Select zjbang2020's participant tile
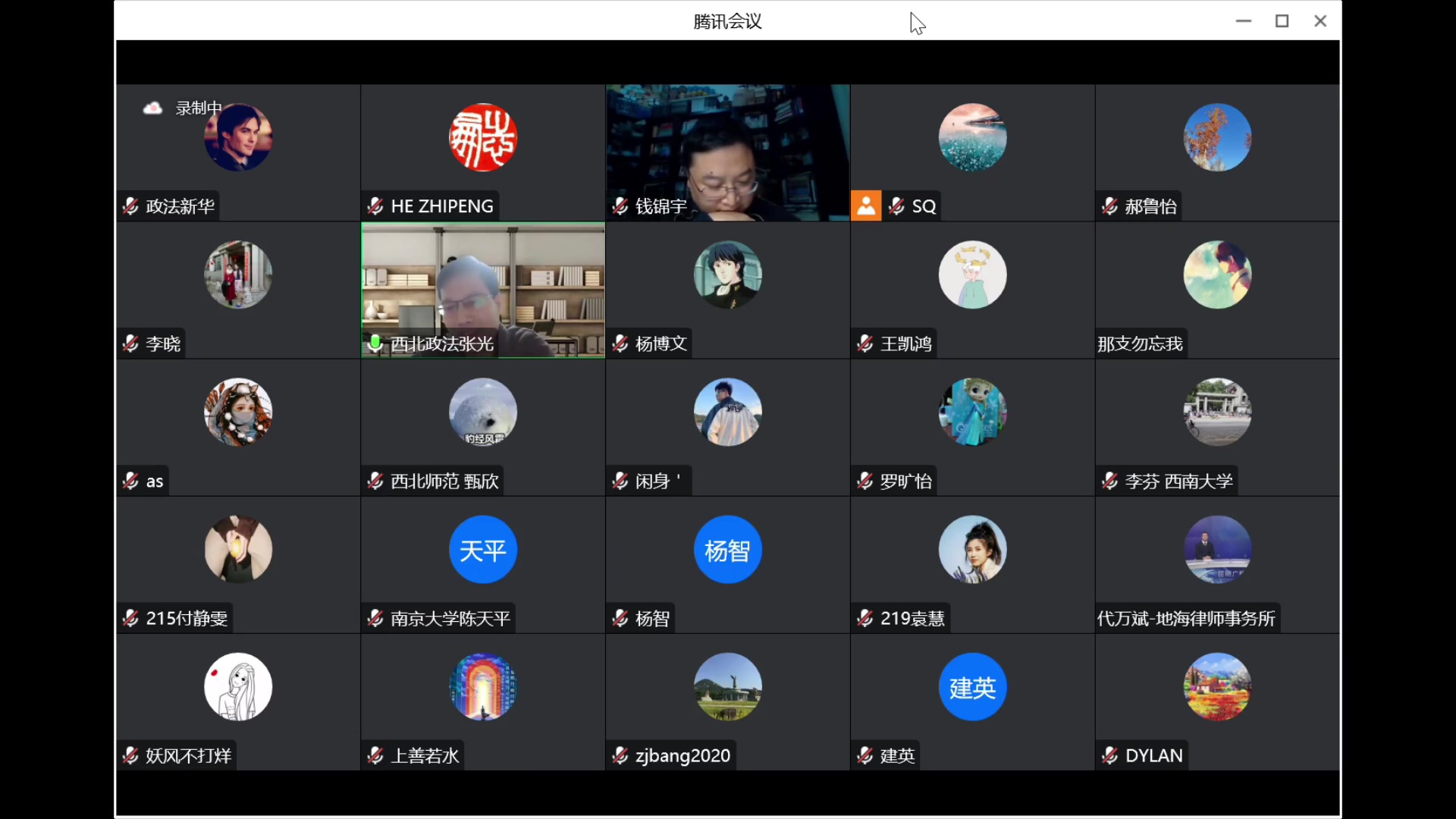Viewport: 1456px width, 819px height. (727, 700)
